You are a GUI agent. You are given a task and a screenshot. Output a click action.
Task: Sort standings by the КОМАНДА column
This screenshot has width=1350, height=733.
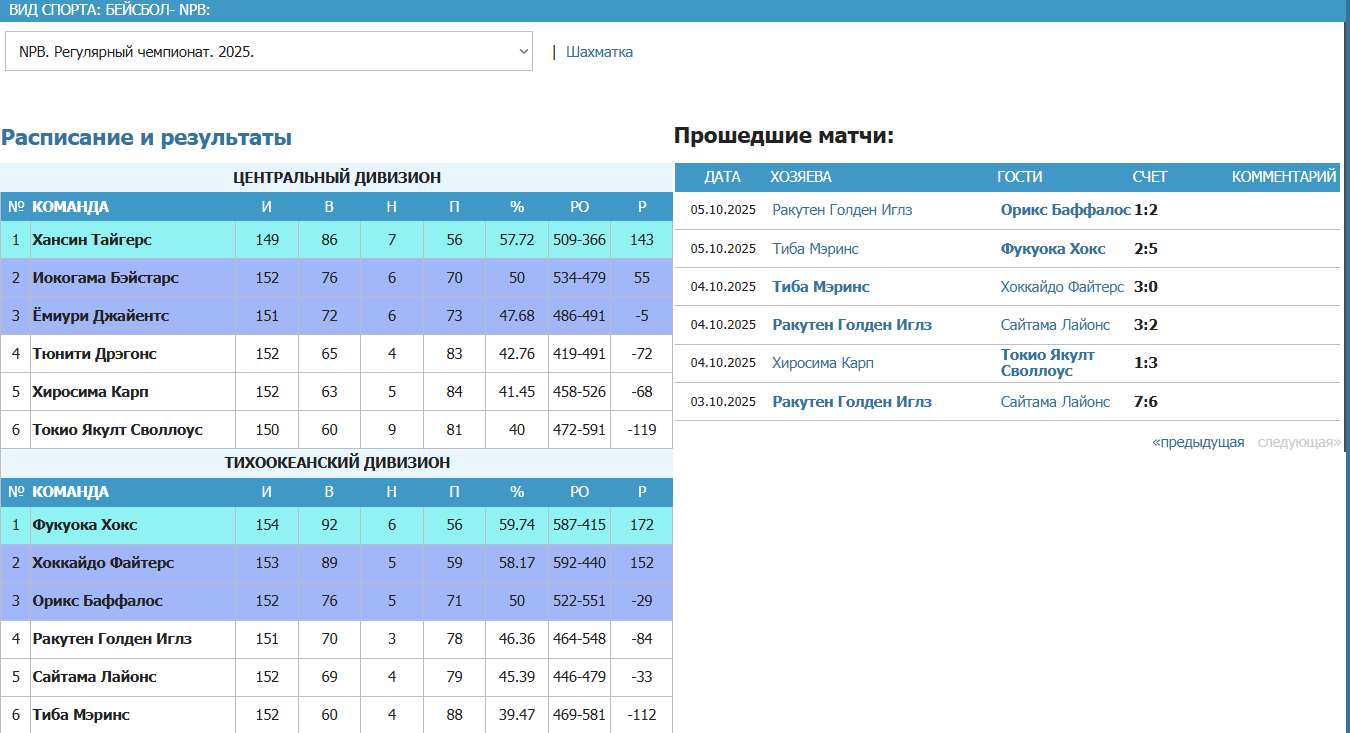coord(70,207)
